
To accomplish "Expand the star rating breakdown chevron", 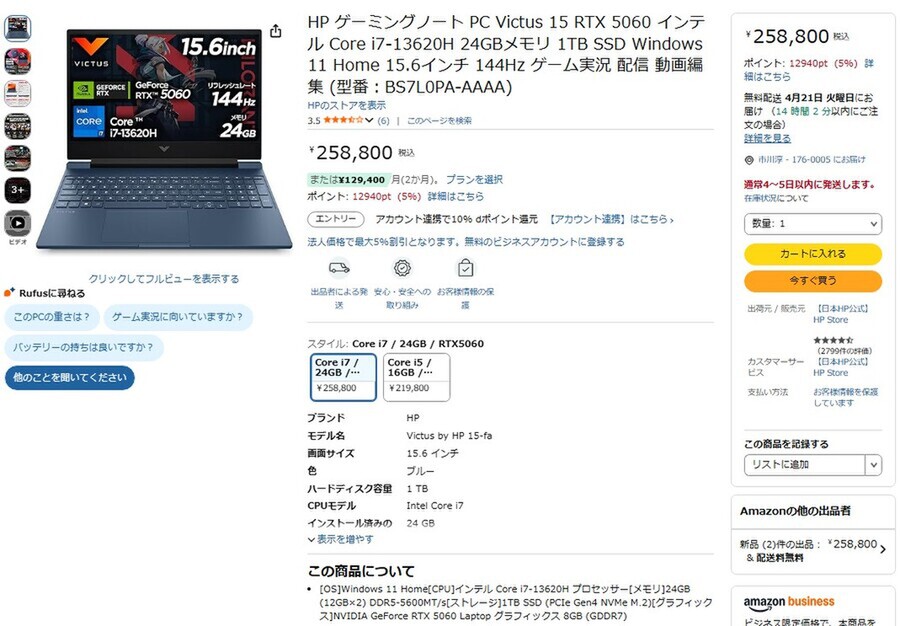I will pyautogui.click(x=369, y=120).
